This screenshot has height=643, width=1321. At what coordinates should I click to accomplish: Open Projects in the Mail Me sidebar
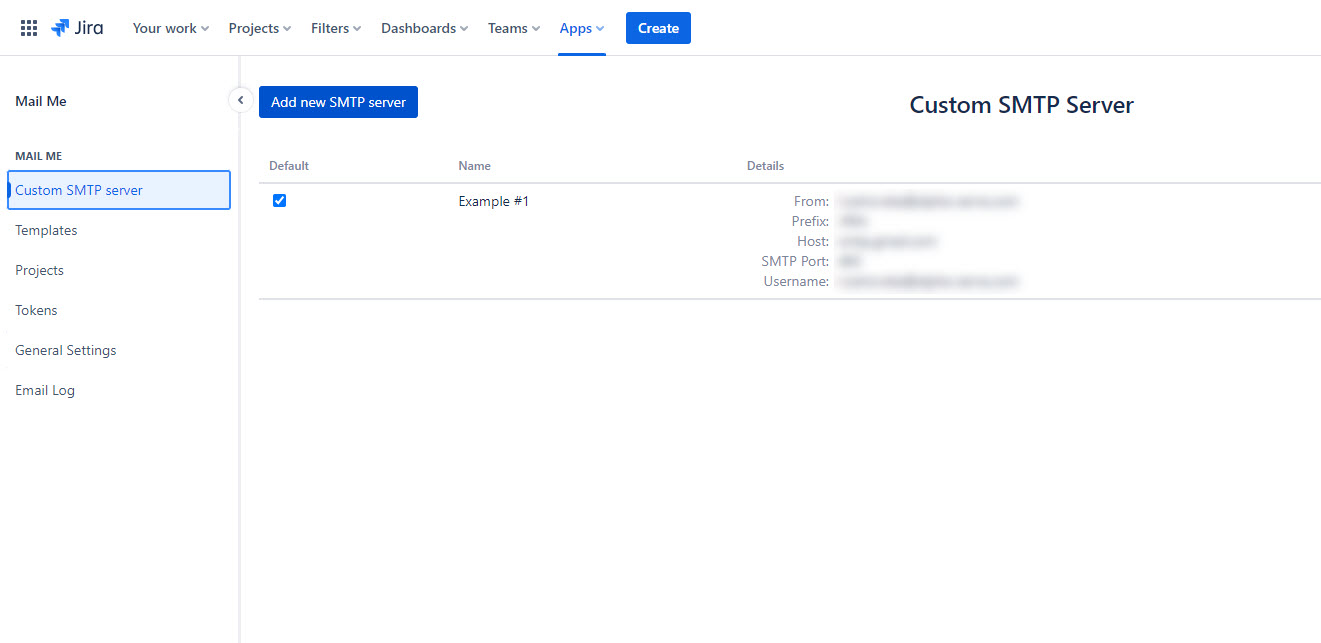click(x=39, y=270)
